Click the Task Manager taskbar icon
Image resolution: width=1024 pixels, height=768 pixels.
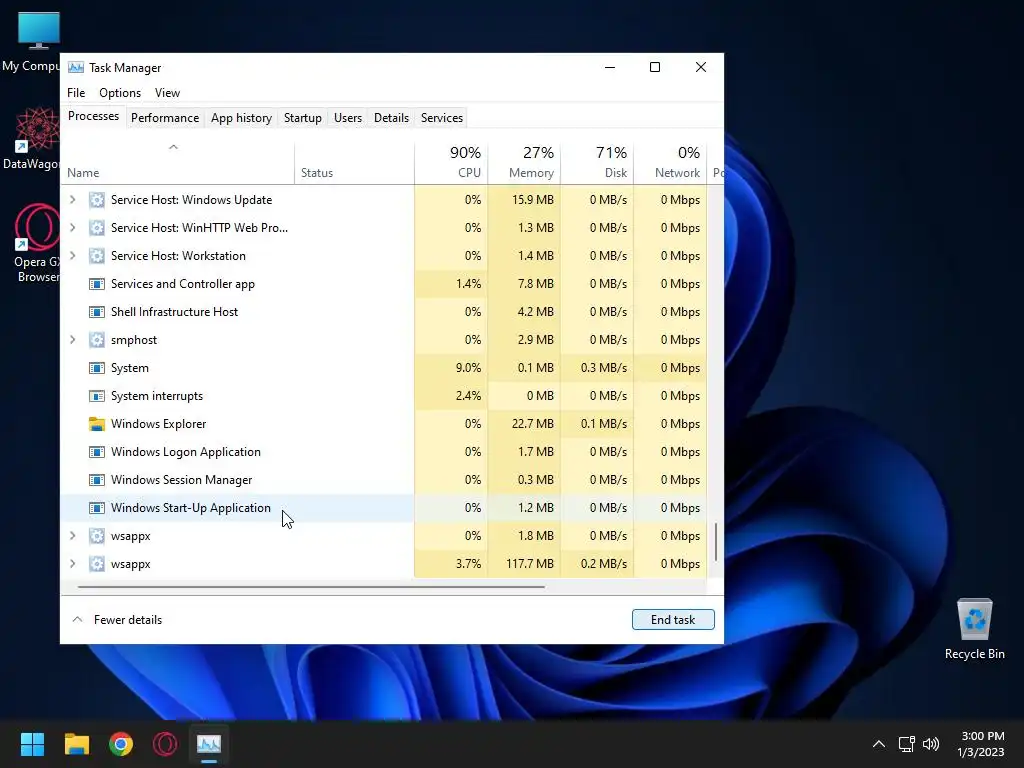point(209,744)
